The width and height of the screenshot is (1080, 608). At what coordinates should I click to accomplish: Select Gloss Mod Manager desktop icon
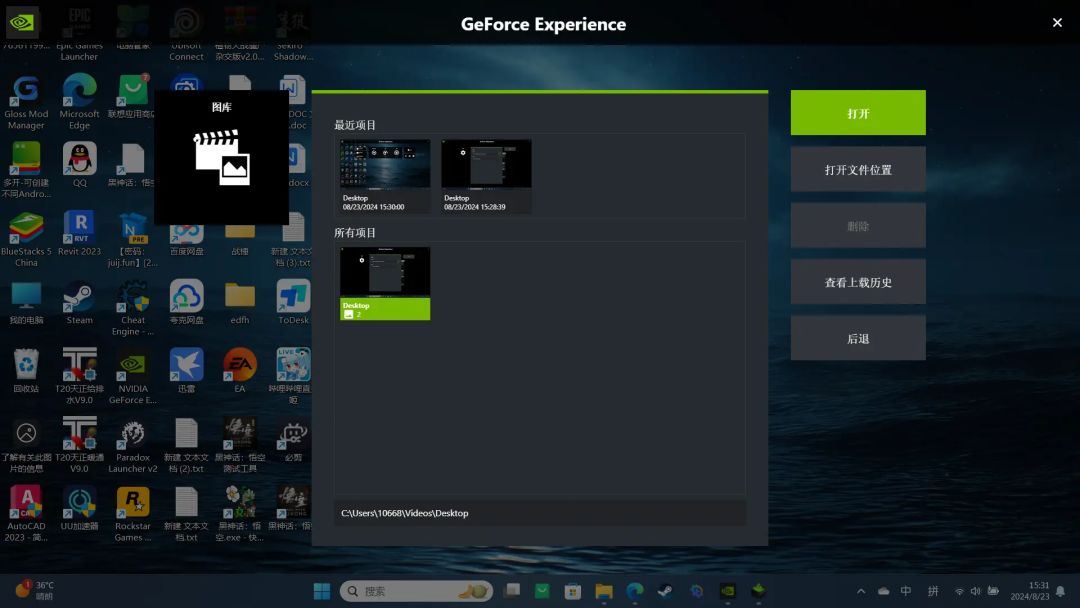point(26,102)
